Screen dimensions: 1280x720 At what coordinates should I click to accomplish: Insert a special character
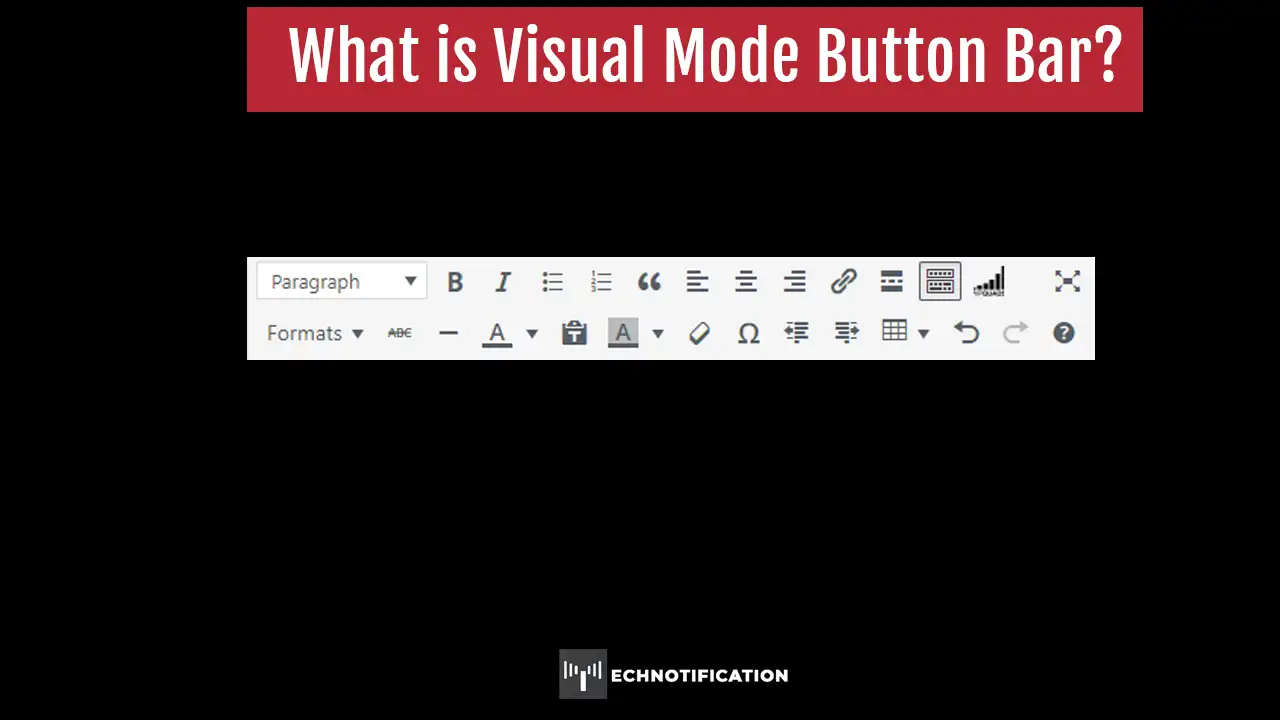coord(748,333)
